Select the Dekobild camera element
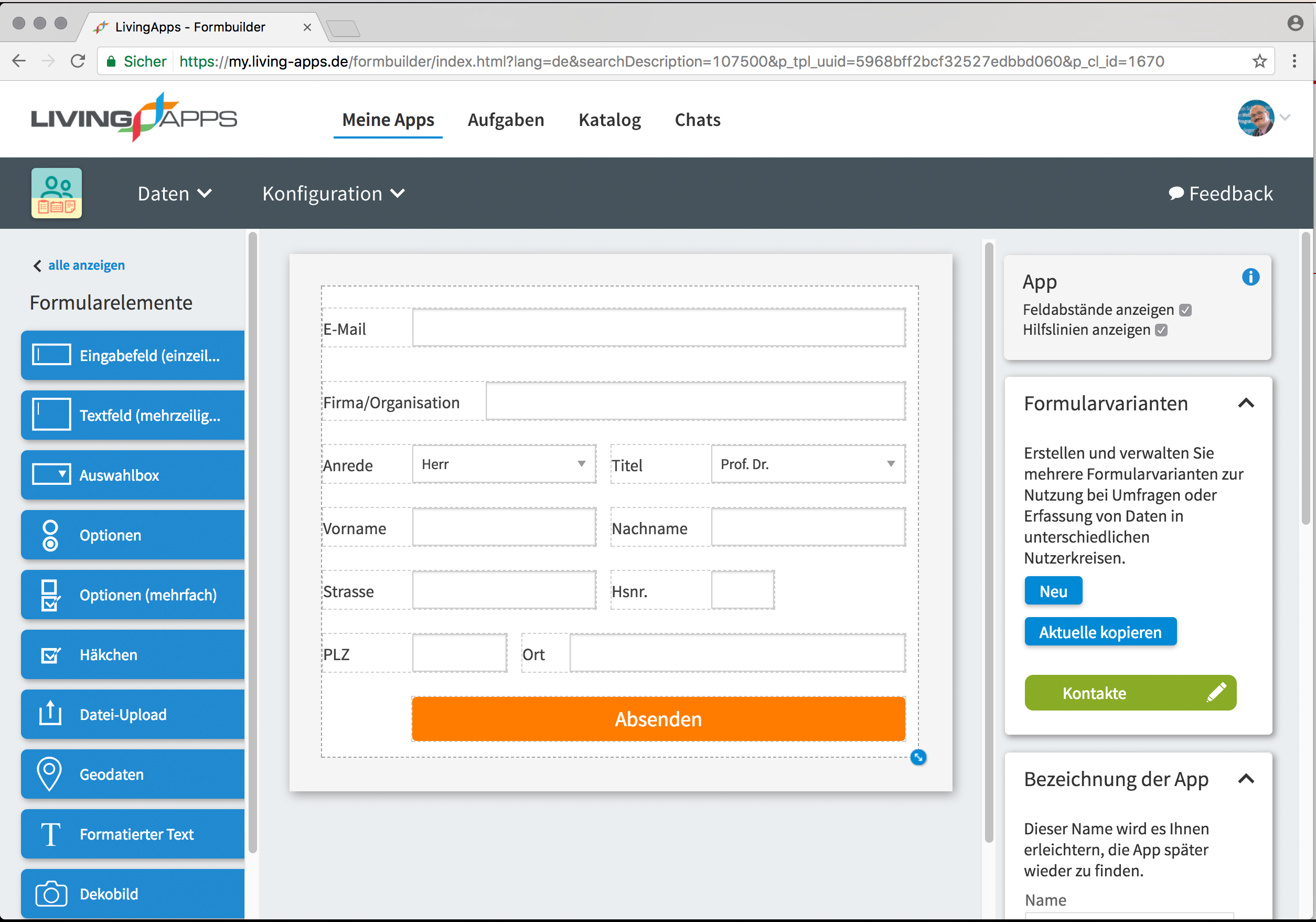 click(x=133, y=894)
